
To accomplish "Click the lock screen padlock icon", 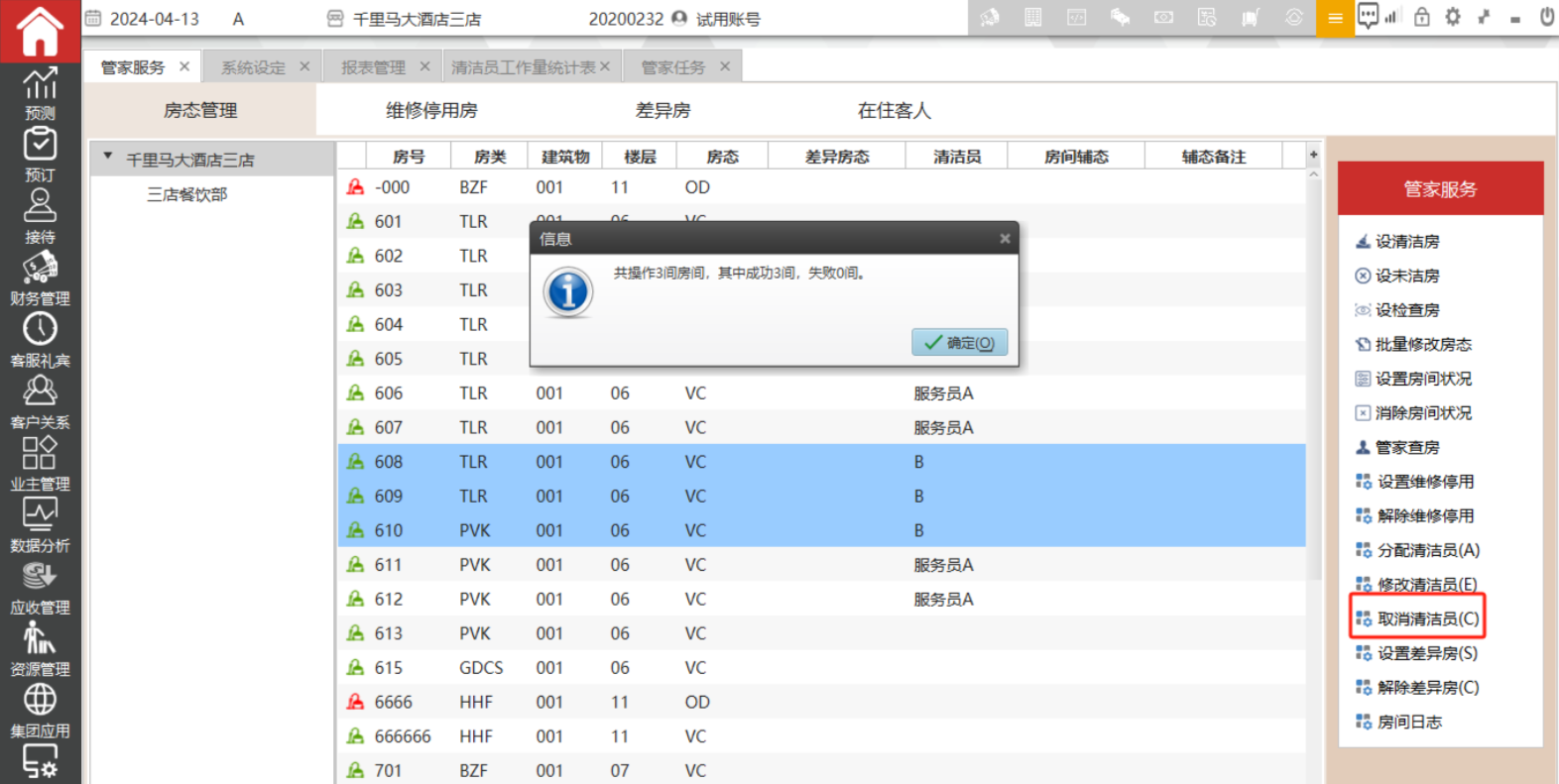I will [1422, 17].
